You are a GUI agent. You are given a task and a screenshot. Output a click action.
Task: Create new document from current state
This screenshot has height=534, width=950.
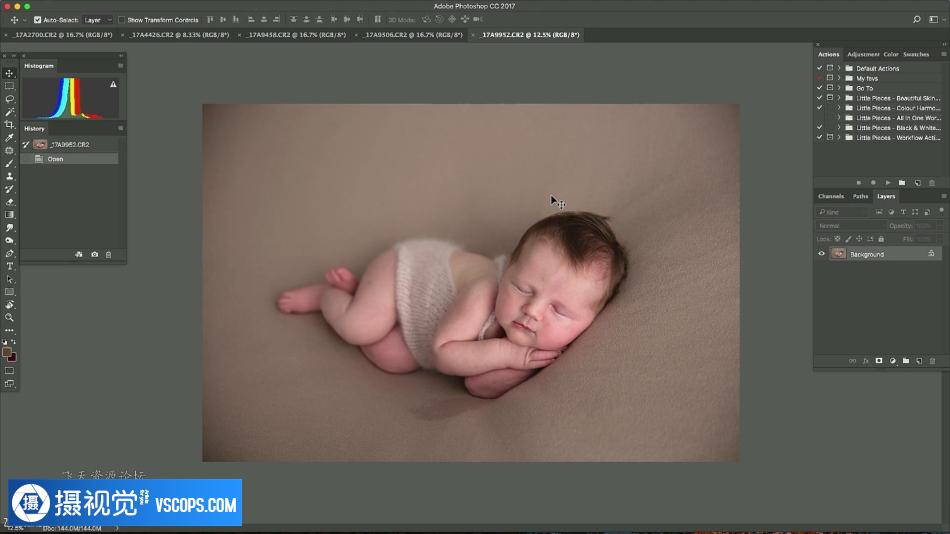tap(79, 255)
